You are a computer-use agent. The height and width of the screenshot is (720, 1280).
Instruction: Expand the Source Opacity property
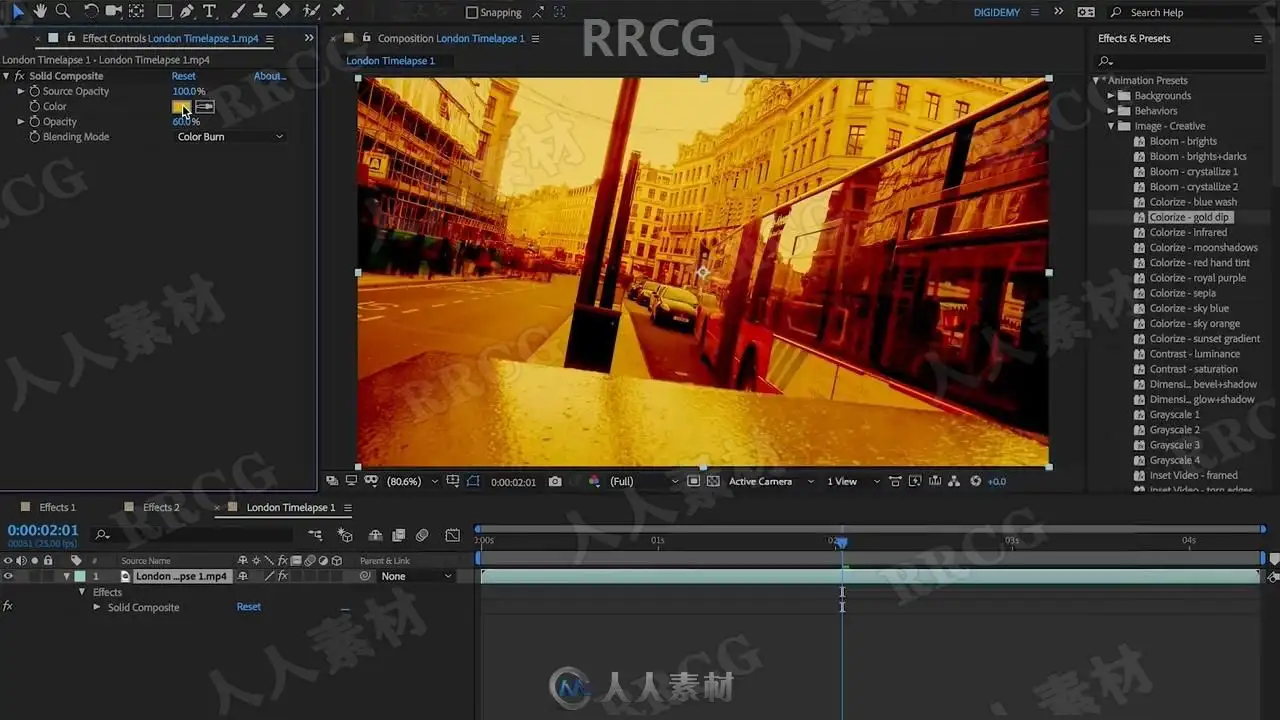coord(21,91)
